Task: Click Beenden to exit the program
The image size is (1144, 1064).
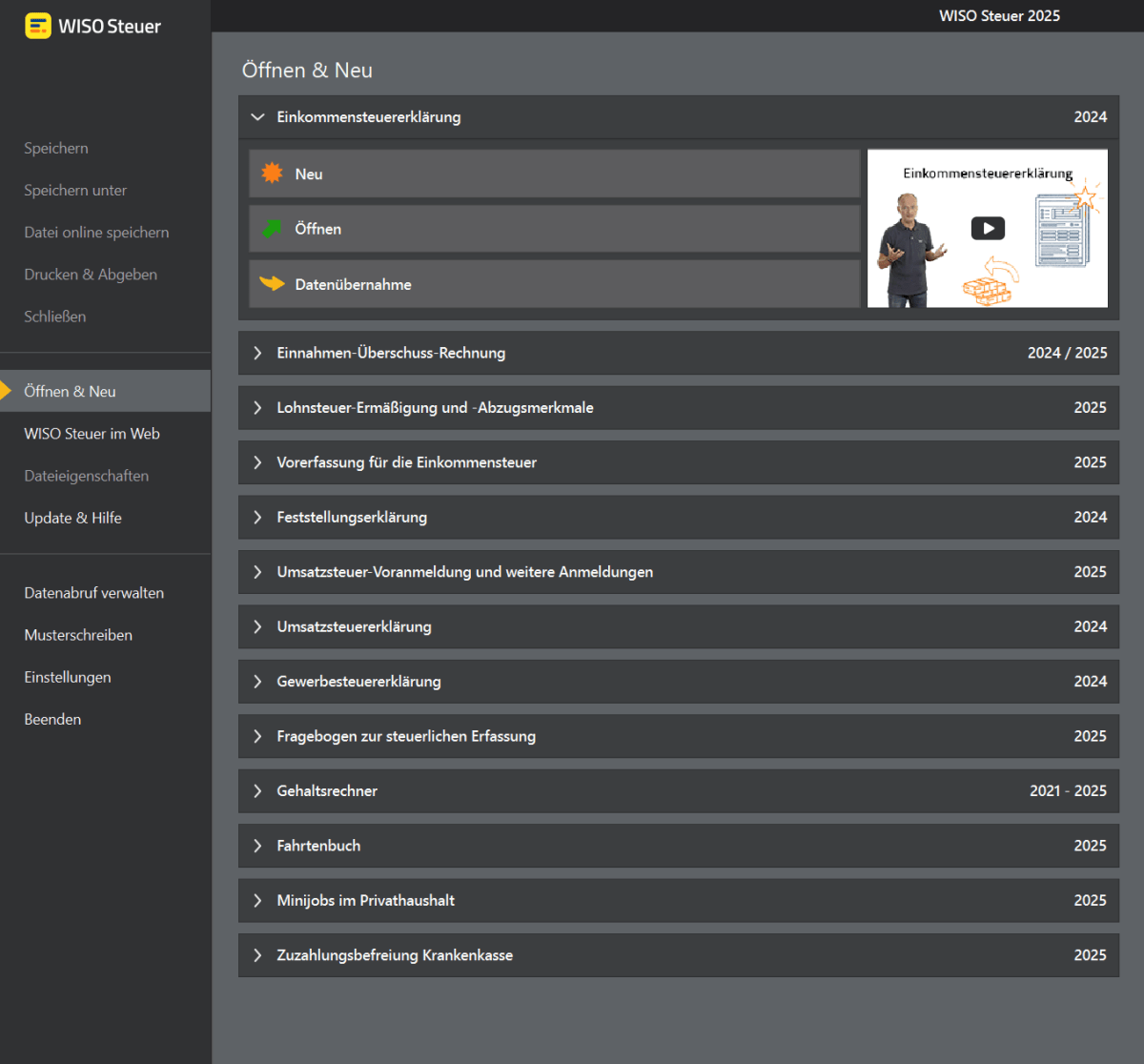Action: coord(52,719)
